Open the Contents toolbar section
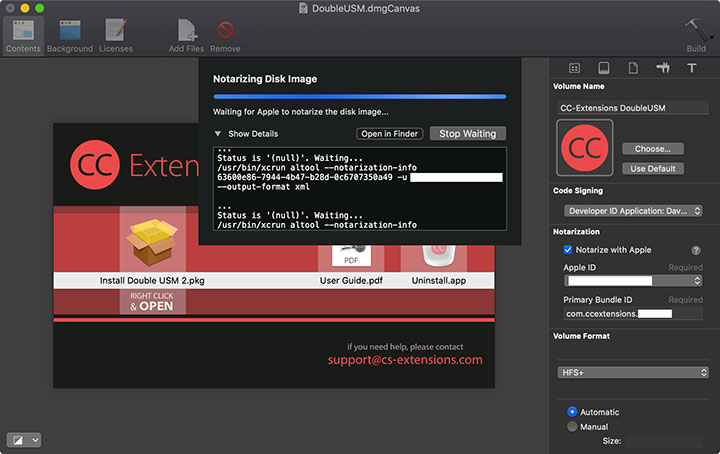The width and height of the screenshot is (720, 454). [x=23, y=36]
